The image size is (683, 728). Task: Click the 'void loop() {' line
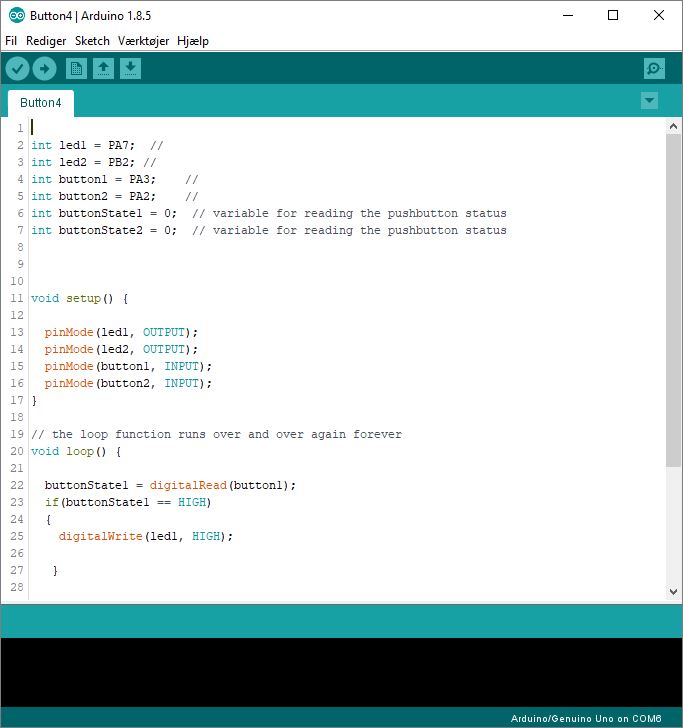(x=76, y=451)
